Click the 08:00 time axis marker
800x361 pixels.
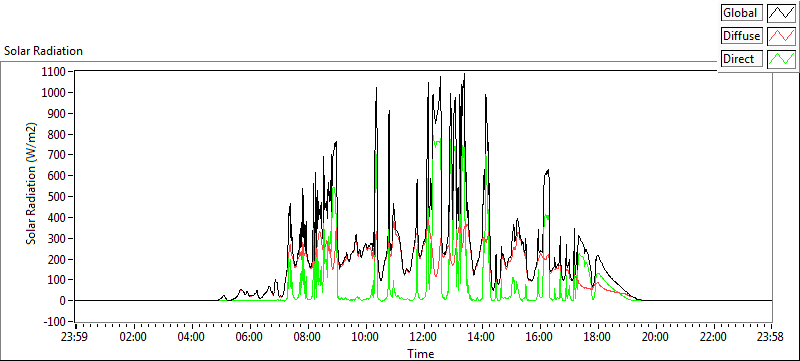point(308,337)
